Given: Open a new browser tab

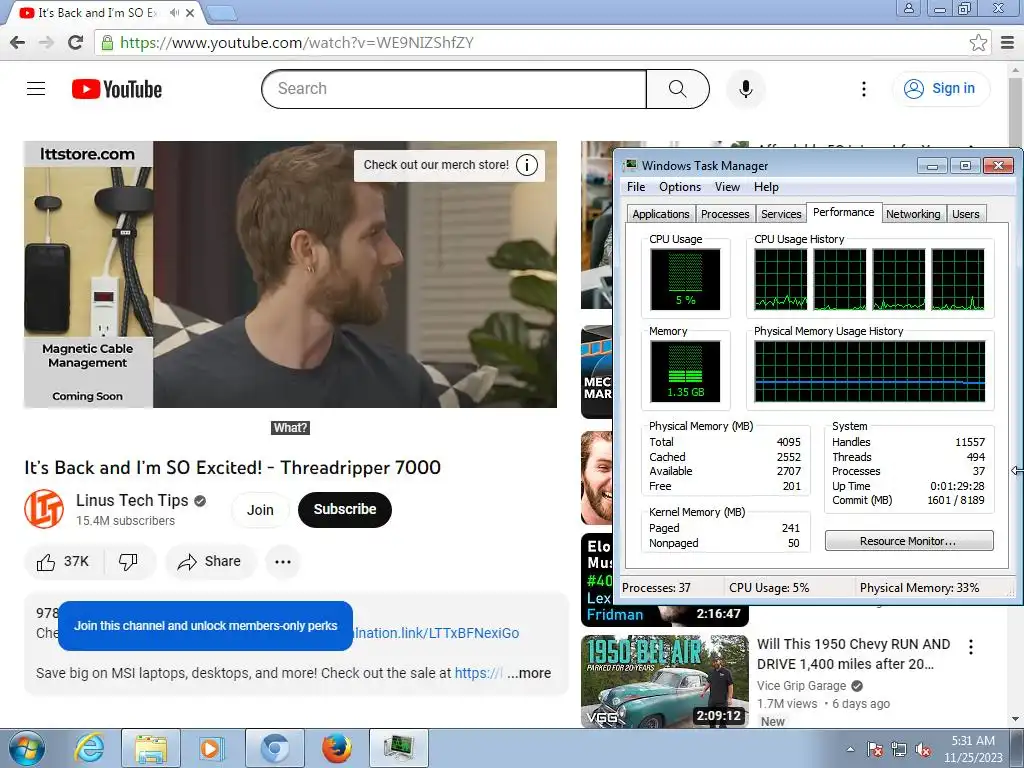Looking at the screenshot, I should tap(221, 12).
